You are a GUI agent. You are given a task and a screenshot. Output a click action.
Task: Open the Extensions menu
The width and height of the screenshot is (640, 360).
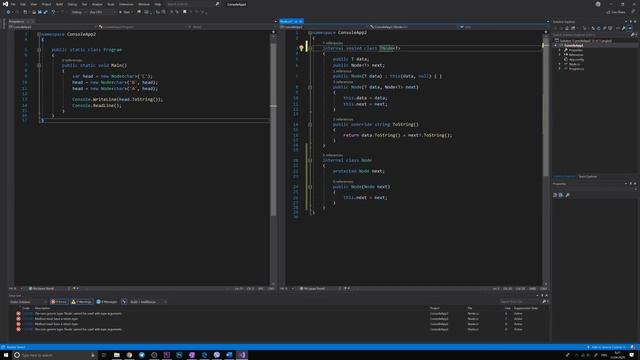126,4
